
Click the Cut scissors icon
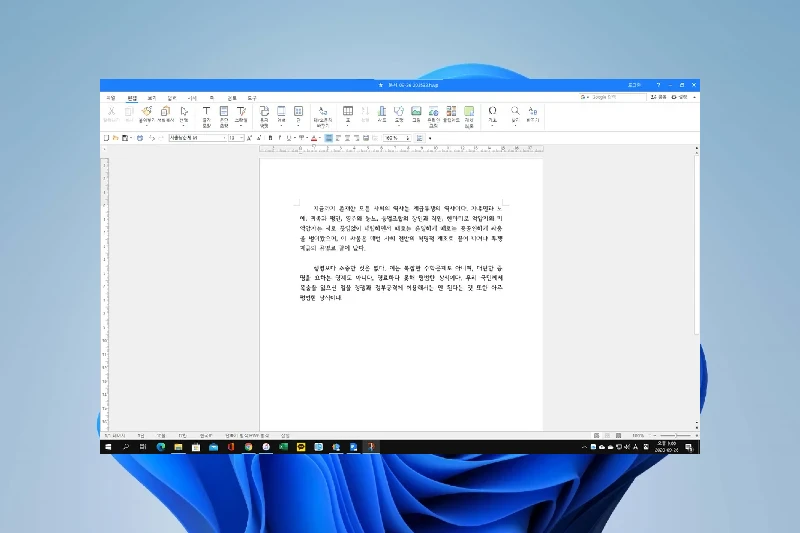pos(111,111)
